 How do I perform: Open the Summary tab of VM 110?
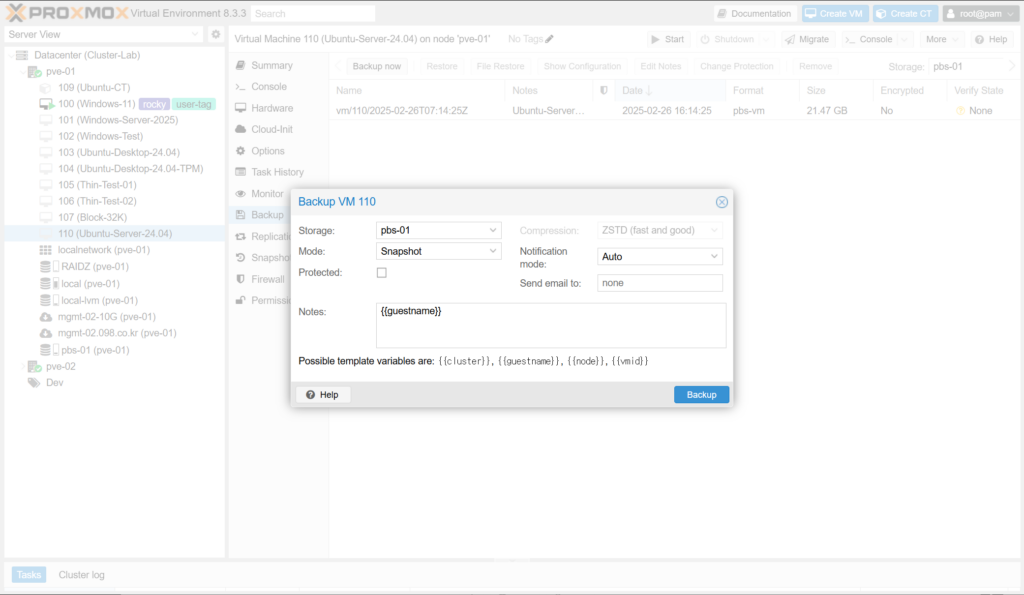coord(271,65)
